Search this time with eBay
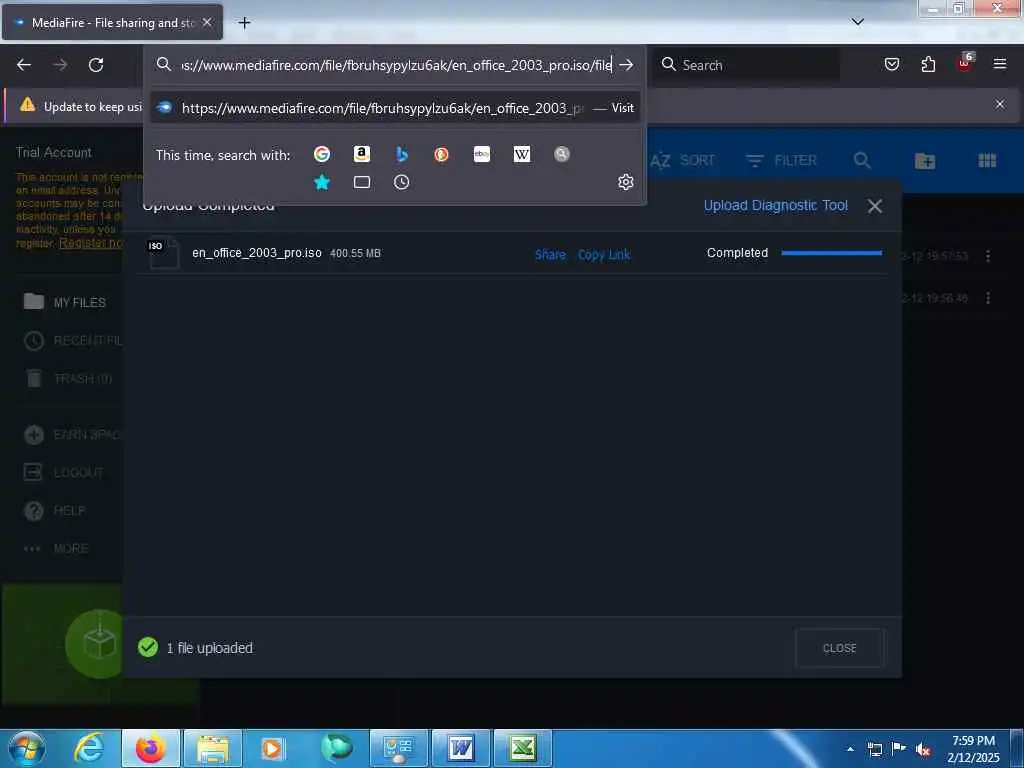1024x768 pixels. point(482,154)
